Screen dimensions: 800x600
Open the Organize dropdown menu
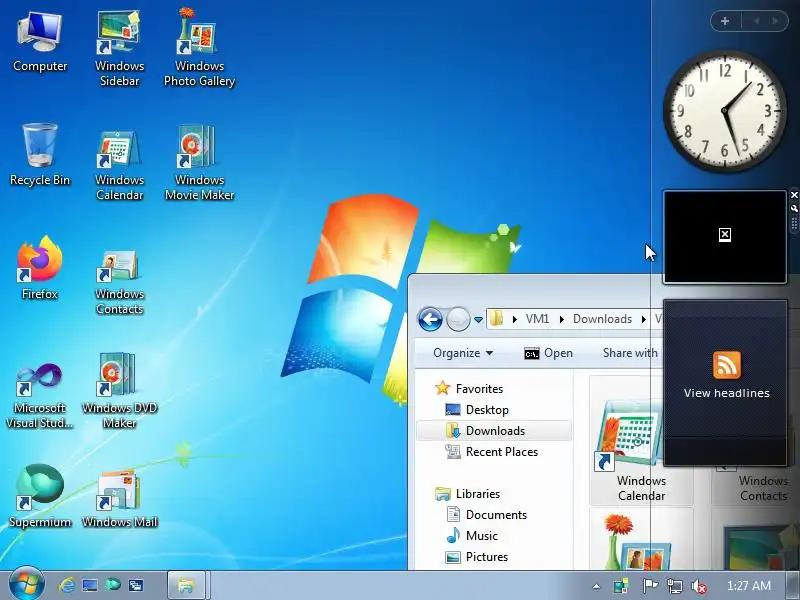click(x=463, y=353)
